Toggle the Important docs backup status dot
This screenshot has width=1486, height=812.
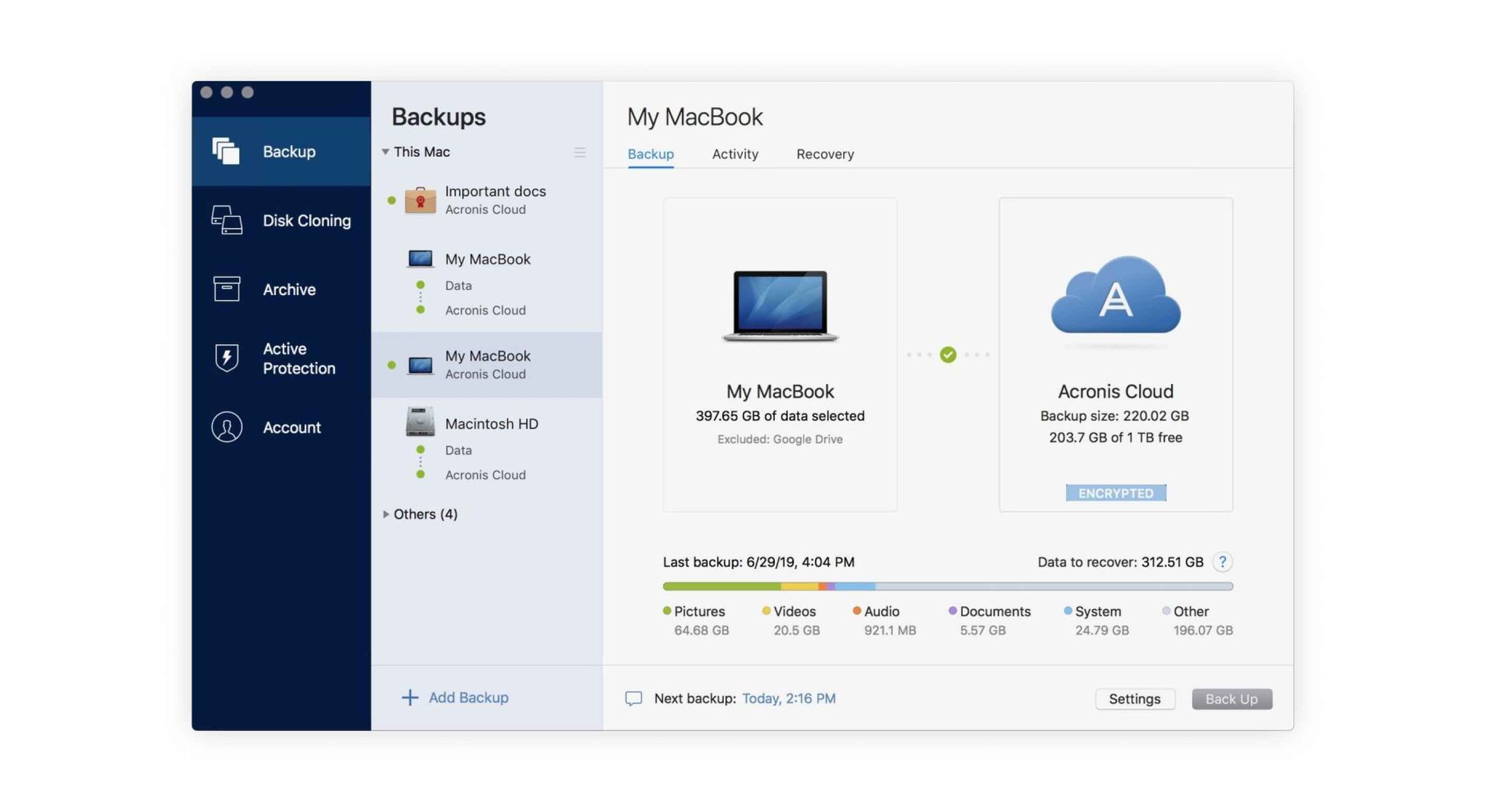(x=390, y=200)
